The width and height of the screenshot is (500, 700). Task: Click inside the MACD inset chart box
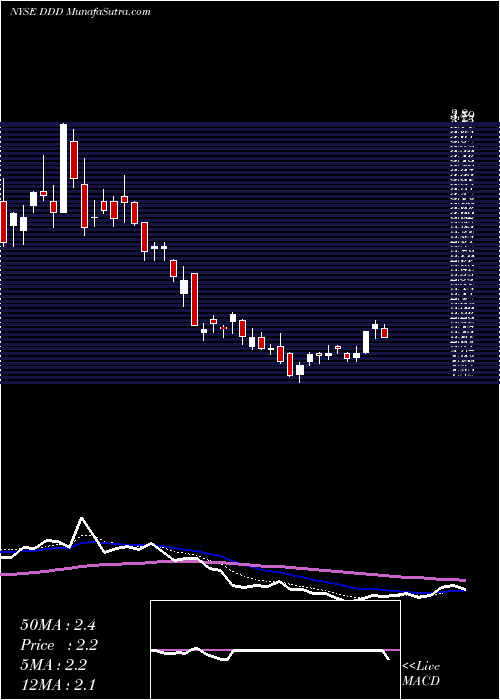(275, 650)
